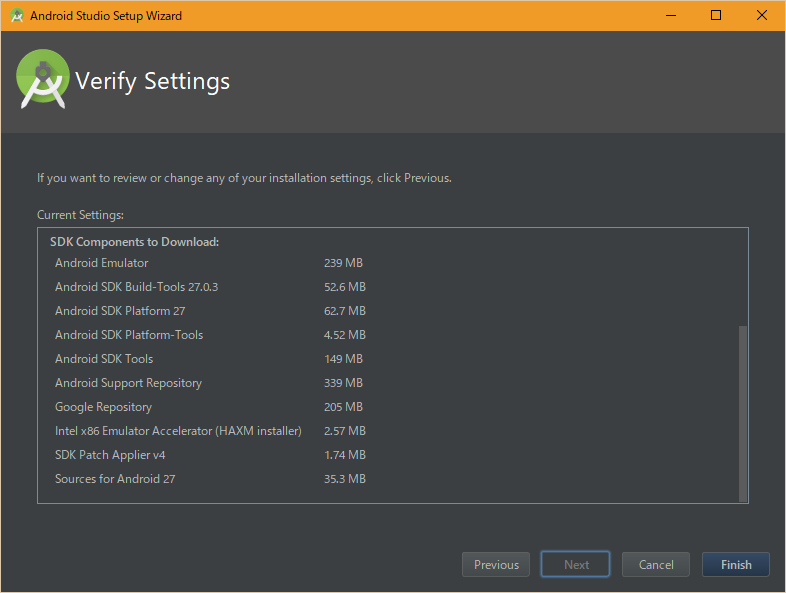Click the Google Repository entry
The image size is (786, 593).
click(x=103, y=407)
